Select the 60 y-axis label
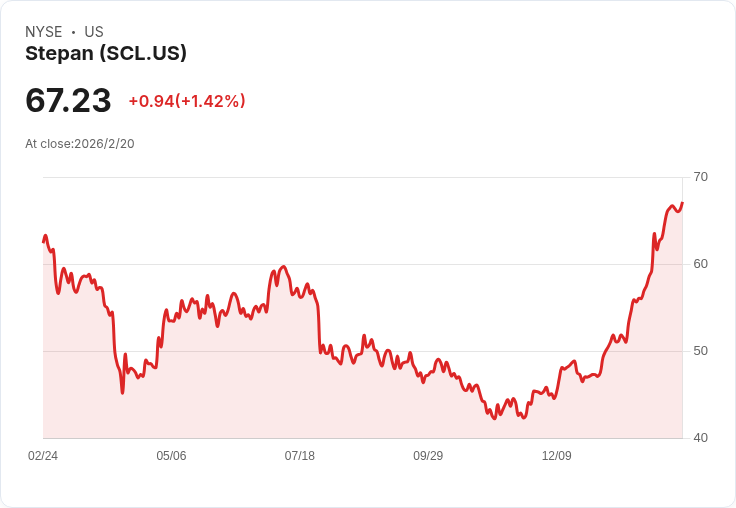 pyautogui.click(x=700, y=264)
